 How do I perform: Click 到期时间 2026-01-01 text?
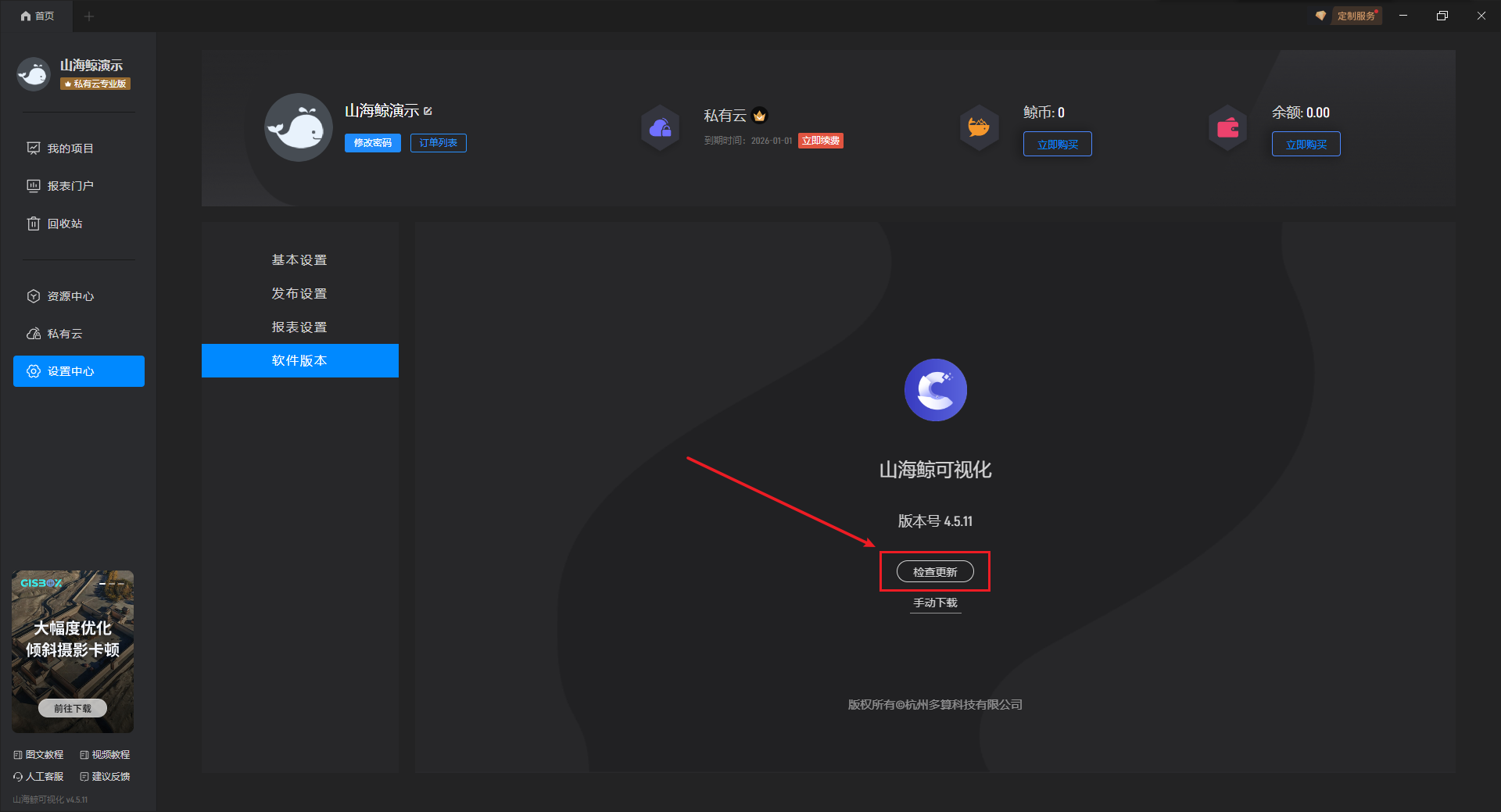(x=748, y=141)
